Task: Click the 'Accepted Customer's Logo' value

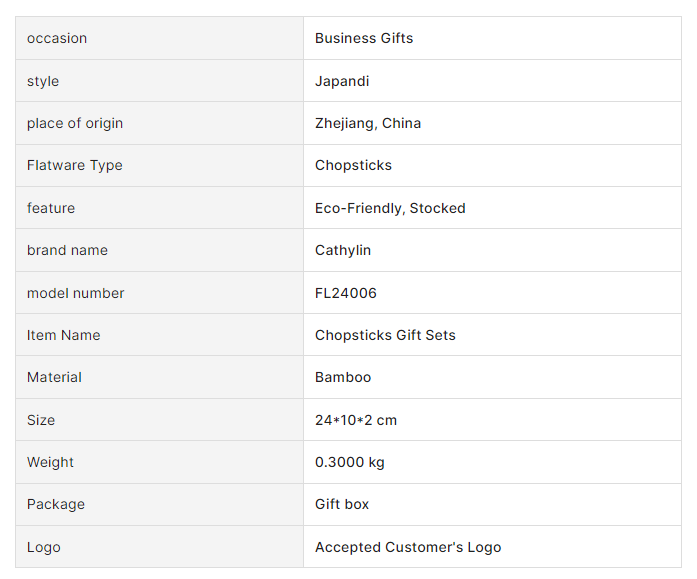Action: [408, 547]
